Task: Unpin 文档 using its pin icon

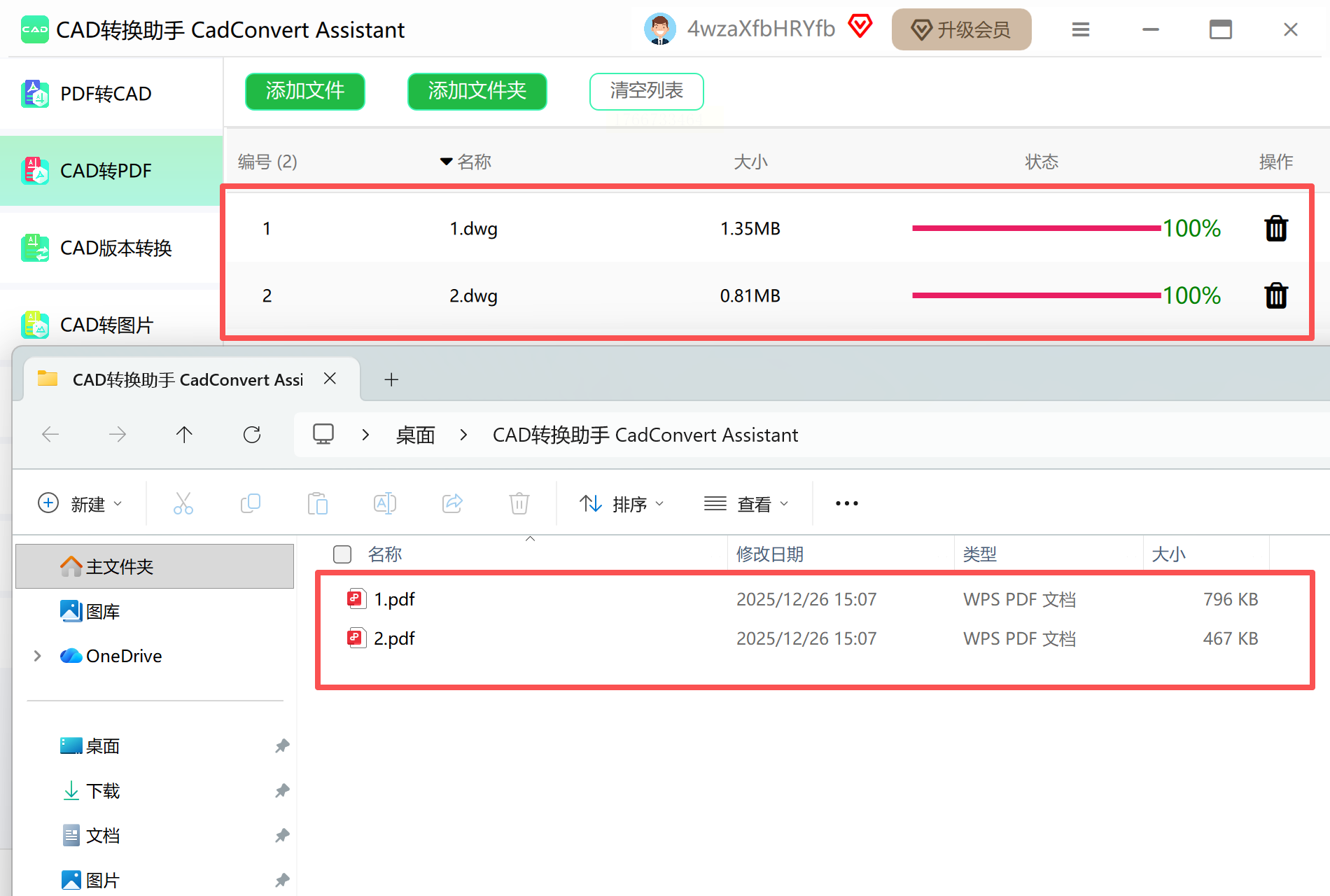Action: coord(282,836)
